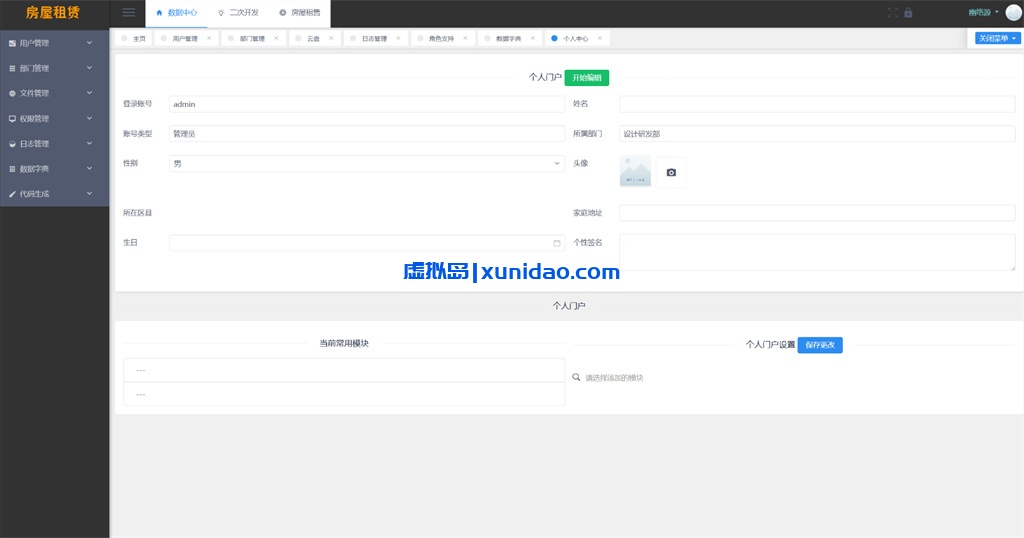Open the username dropdown beside the top-right avatar
The height and width of the screenshot is (538, 1024).
[984, 12]
